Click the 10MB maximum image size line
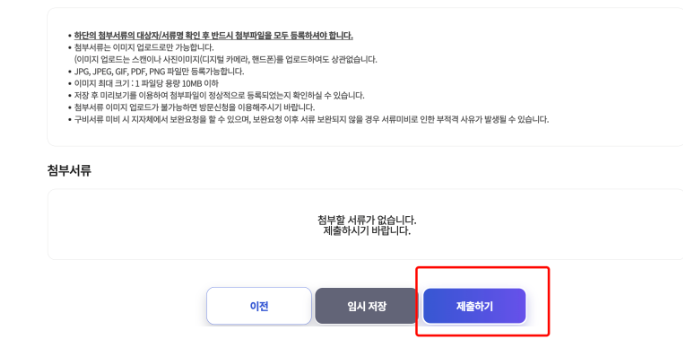The height and width of the screenshot is (361, 683). point(146,83)
